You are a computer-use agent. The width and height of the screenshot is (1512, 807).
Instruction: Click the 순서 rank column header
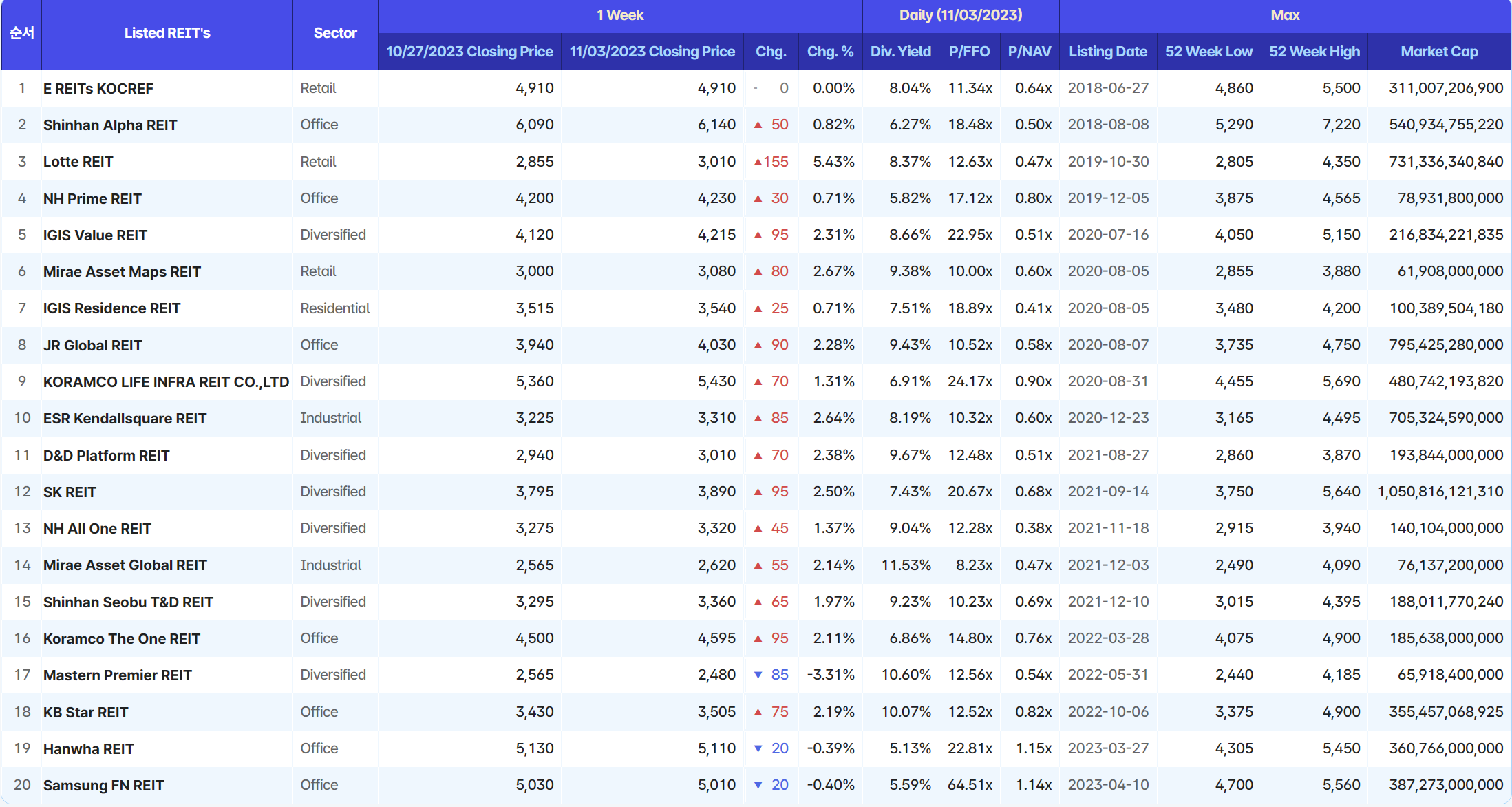click(21, 33)
